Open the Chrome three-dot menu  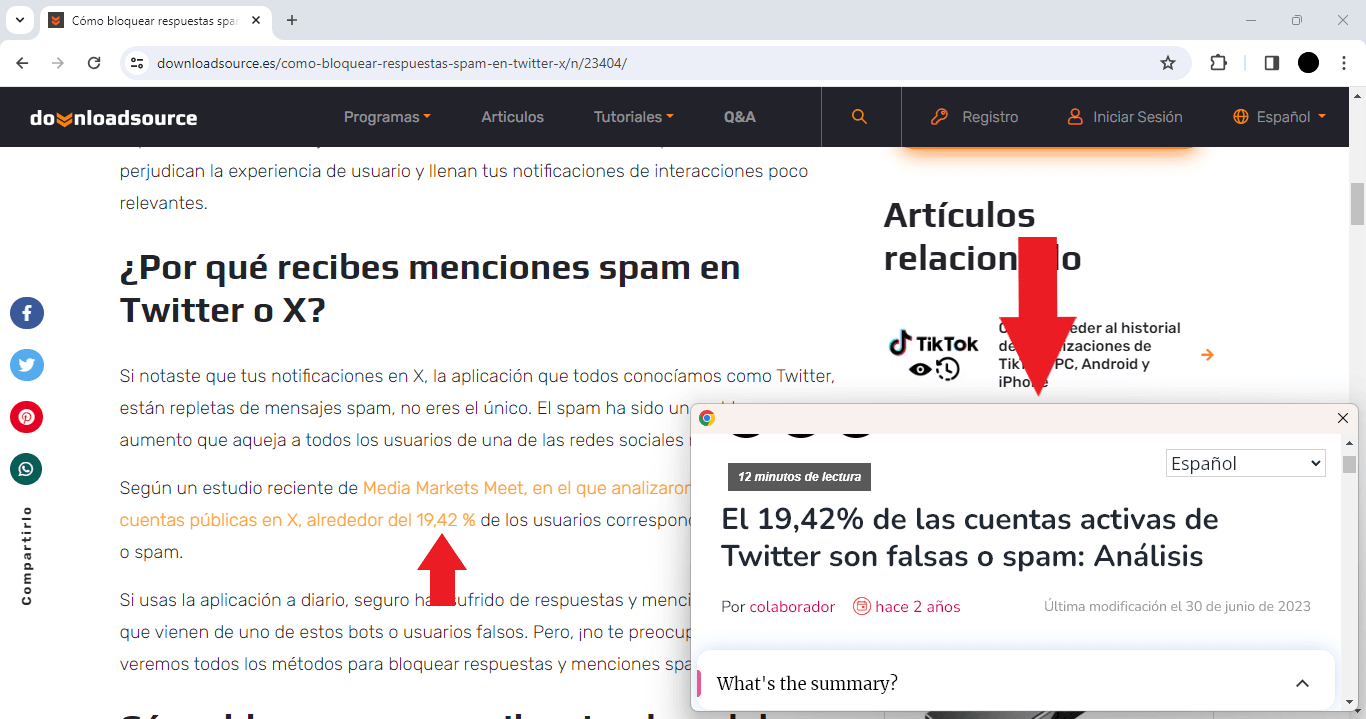coord(1343,63)
